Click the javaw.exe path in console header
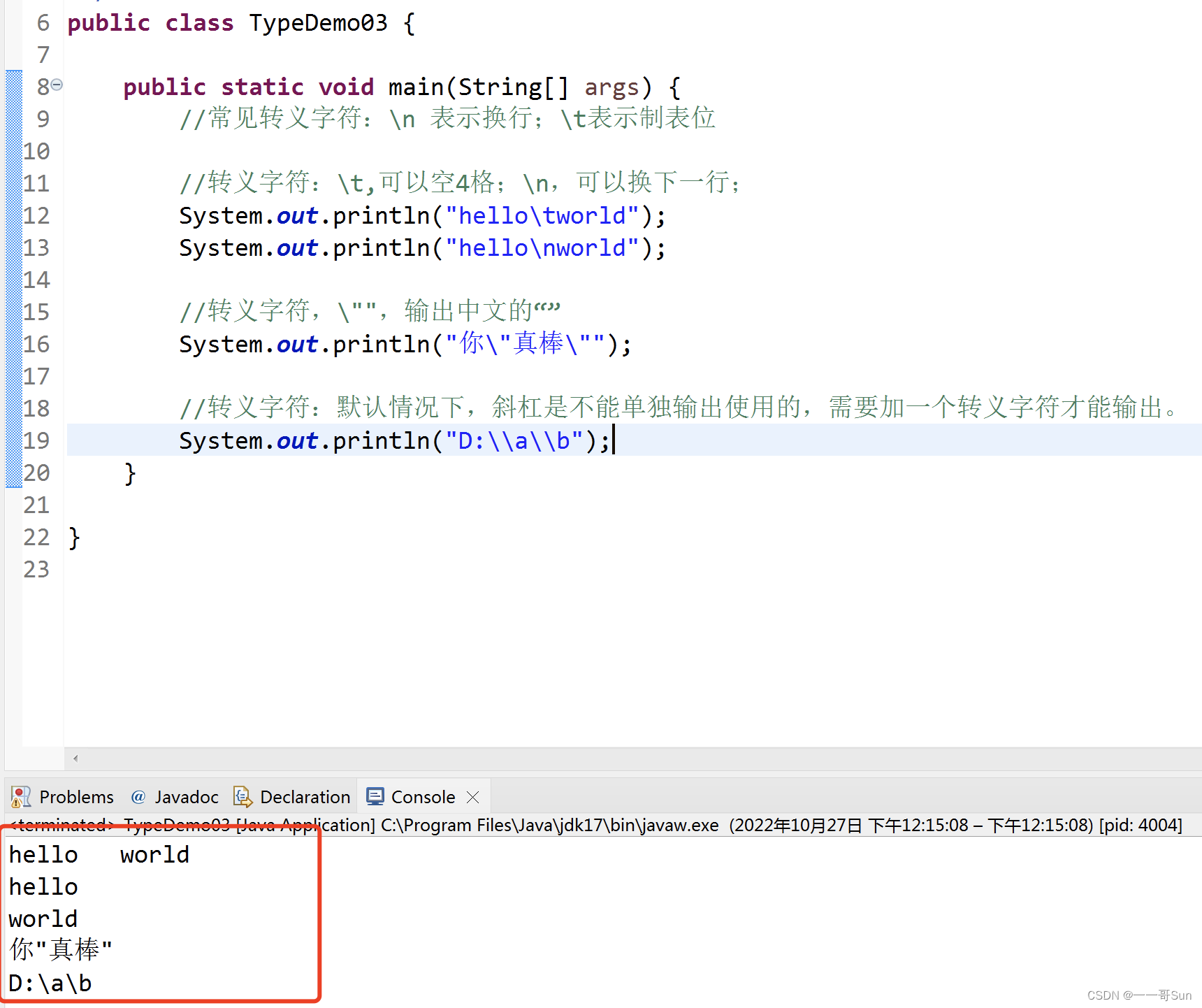1202x1008 pixels. tap(549, 826)
